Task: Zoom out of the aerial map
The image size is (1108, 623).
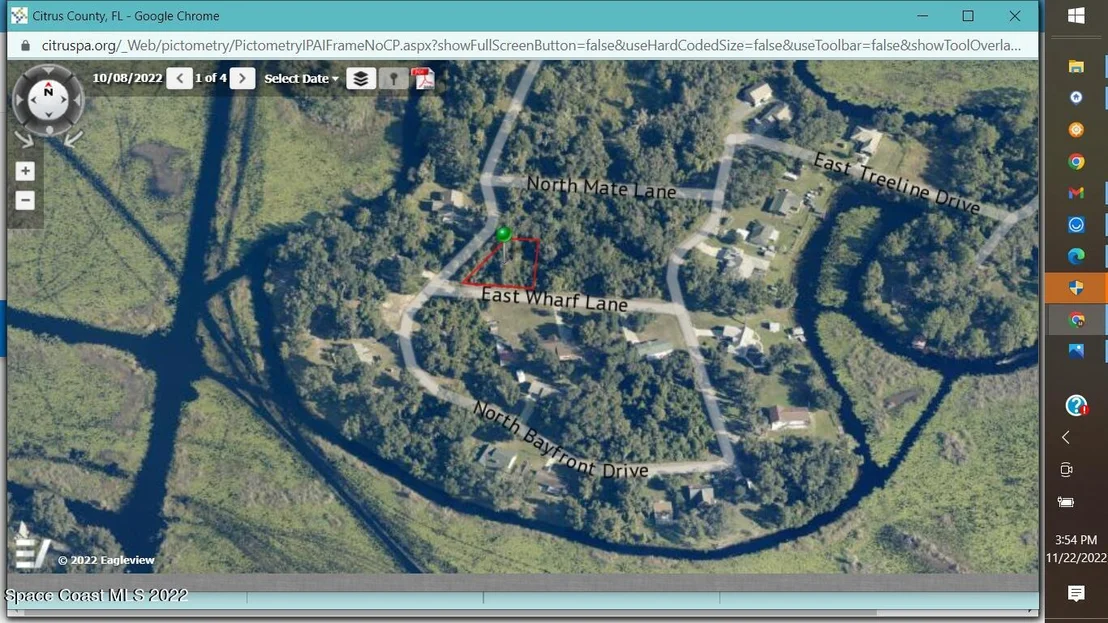Action: (25, 201)
